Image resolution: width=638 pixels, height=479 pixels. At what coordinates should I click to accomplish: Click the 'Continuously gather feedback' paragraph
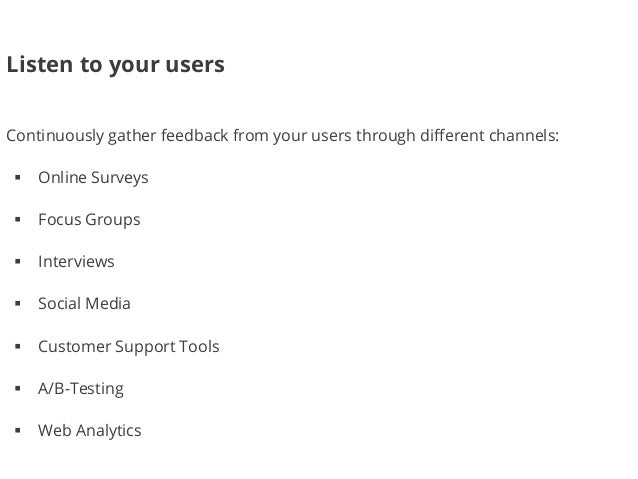point(283,136)
